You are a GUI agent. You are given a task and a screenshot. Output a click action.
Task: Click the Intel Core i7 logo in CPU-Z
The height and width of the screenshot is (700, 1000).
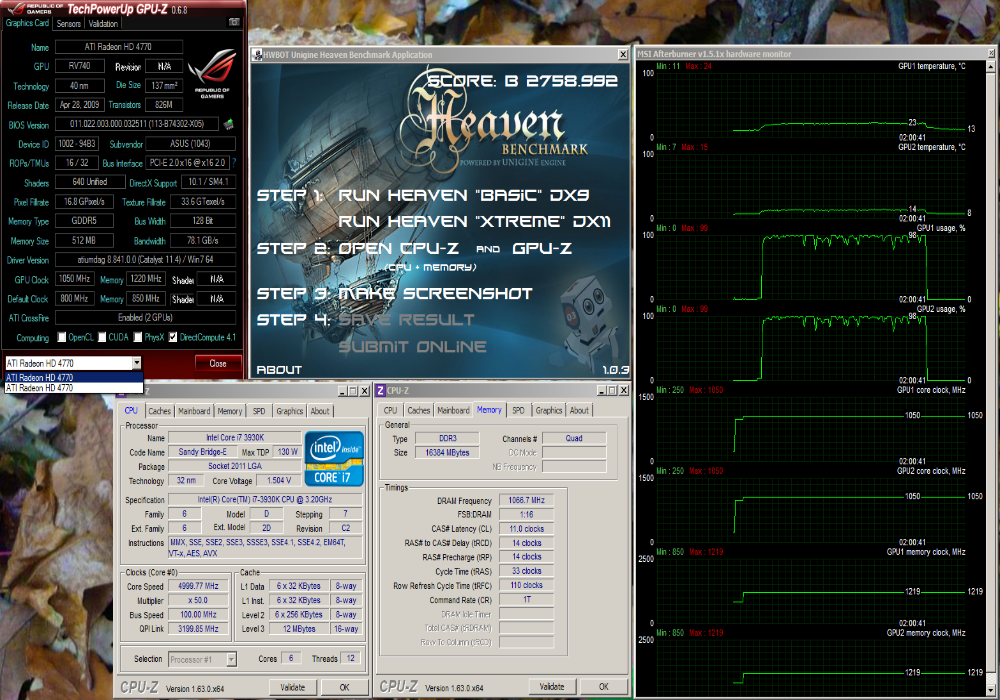tap(334, 459)
